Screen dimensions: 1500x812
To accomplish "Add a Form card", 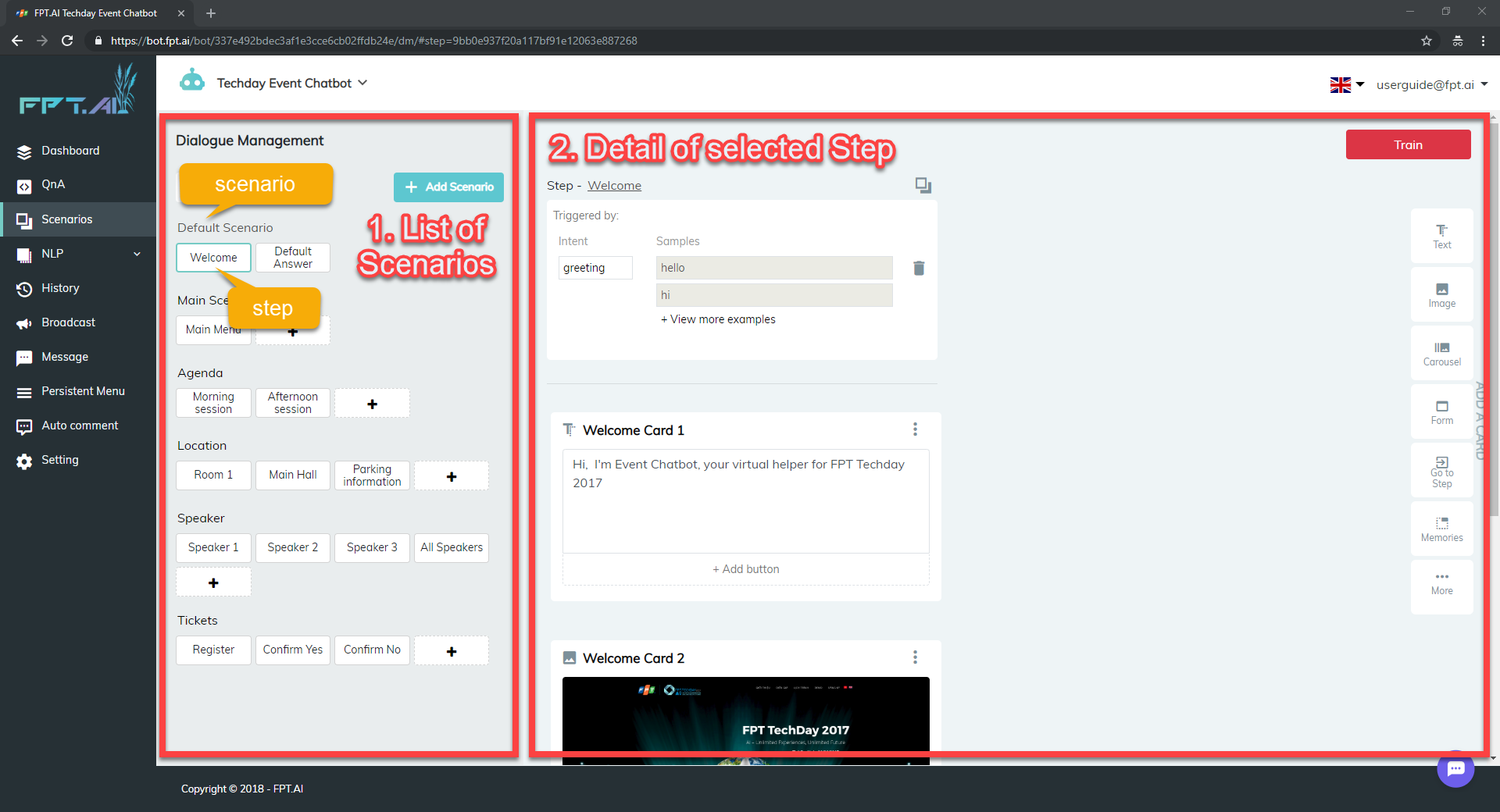I will 1441,411.
